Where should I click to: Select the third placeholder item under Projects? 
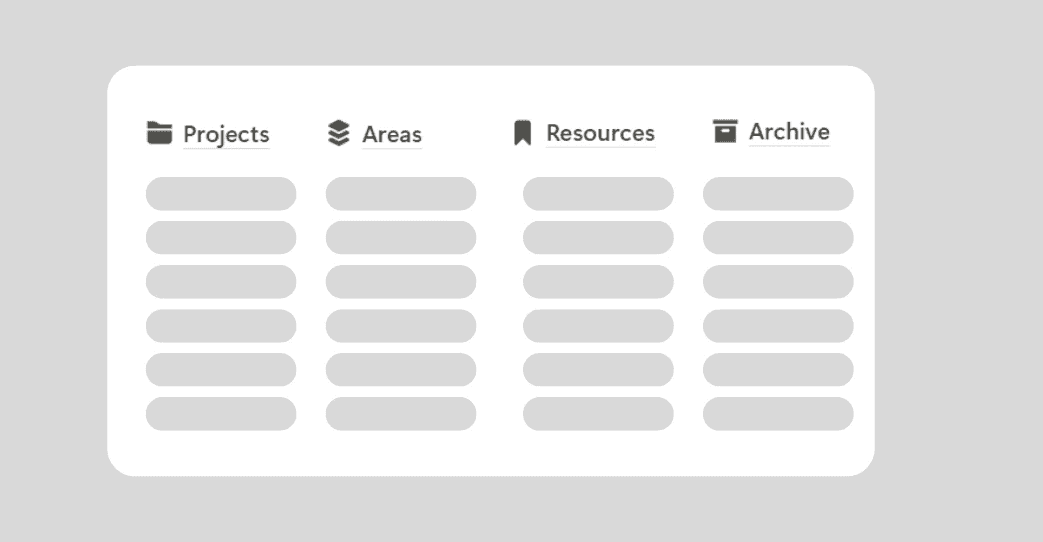(221, 282)
